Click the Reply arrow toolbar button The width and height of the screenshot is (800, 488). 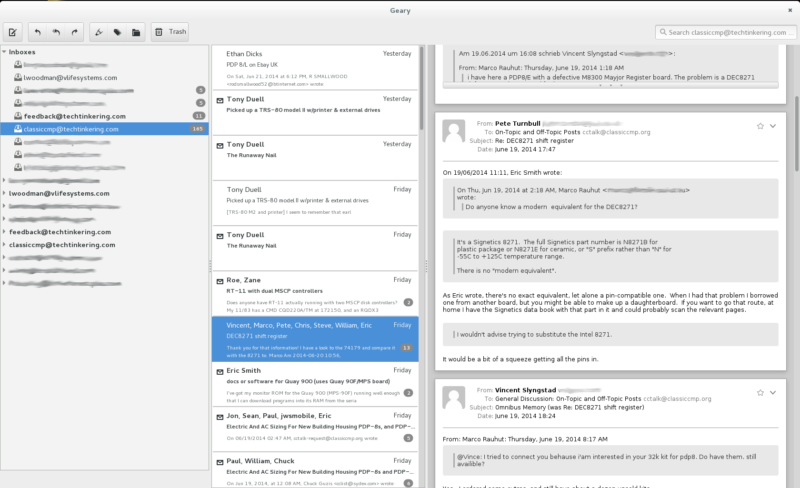(38, 32)
